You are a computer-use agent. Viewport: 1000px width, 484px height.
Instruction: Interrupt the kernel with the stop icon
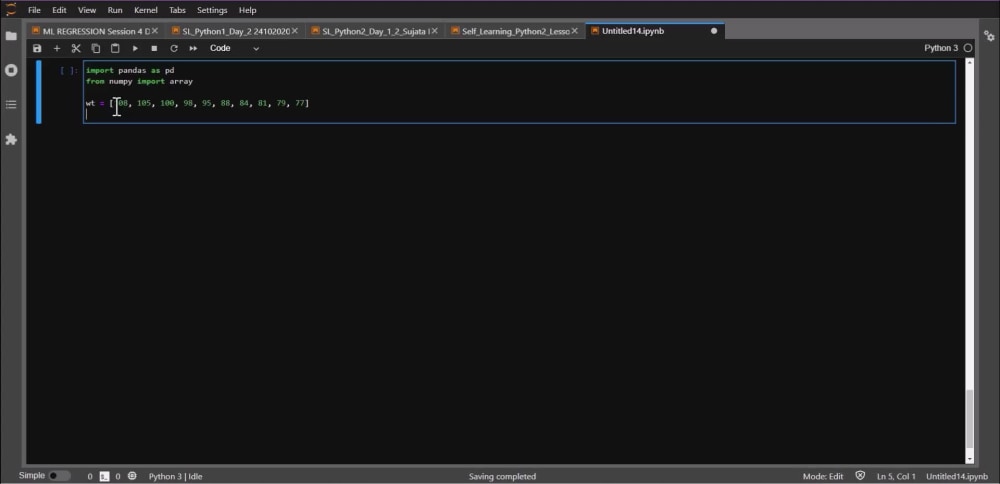[154, 48]
